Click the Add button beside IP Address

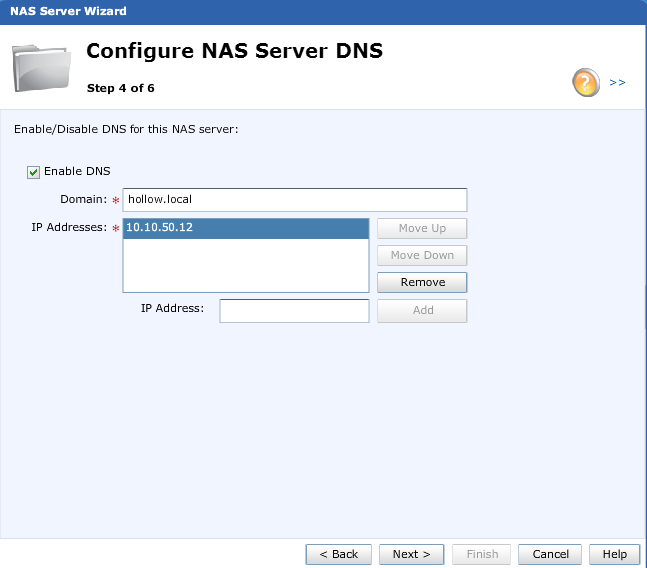point(422,310)
